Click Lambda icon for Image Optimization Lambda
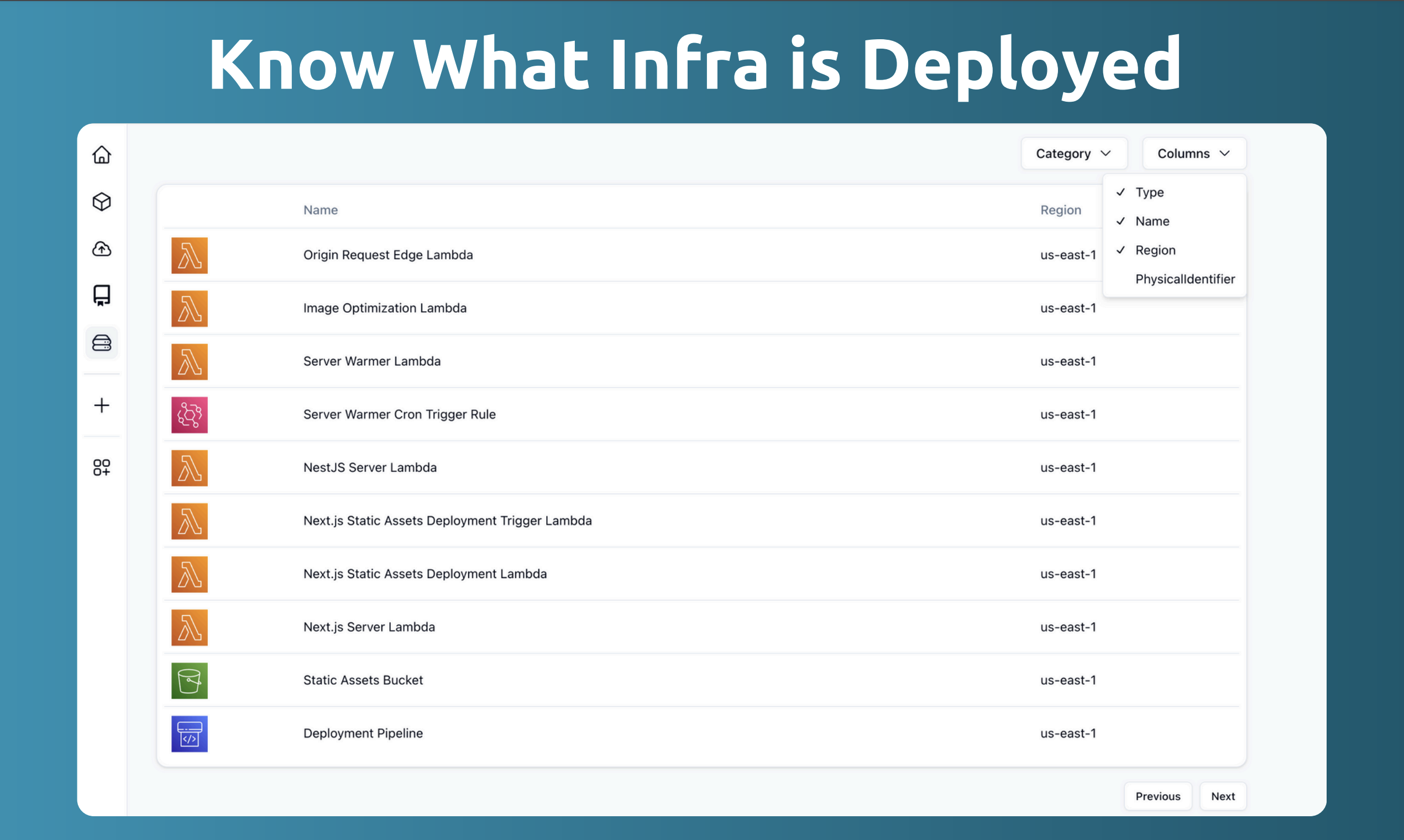 point(190,308)
